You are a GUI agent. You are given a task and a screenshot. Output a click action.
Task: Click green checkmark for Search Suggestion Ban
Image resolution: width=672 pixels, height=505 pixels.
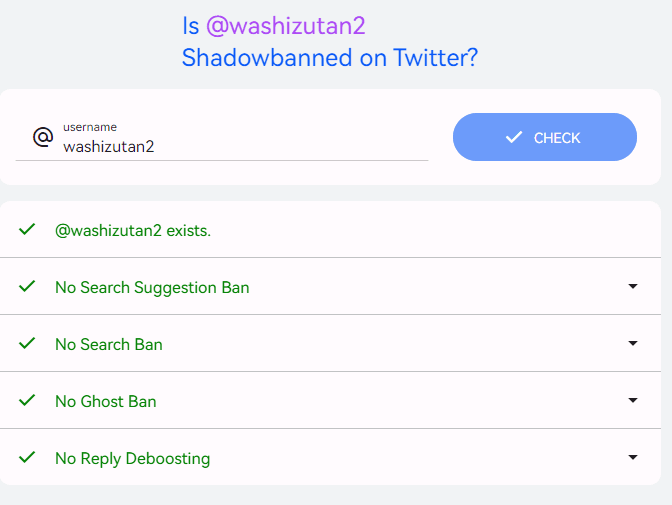tap(27, 286)
